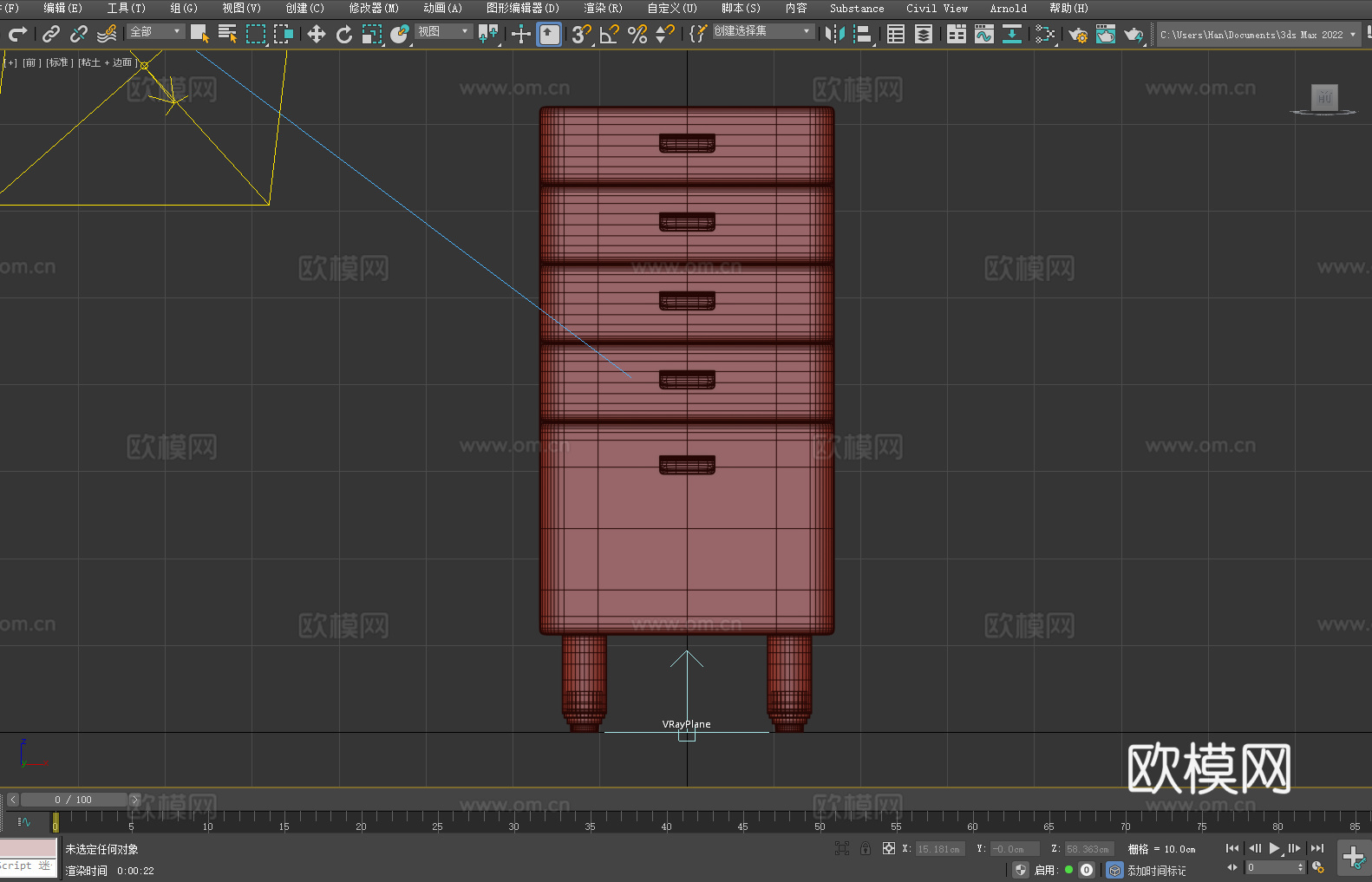Open the project path dropdown

coord(1258,35)
